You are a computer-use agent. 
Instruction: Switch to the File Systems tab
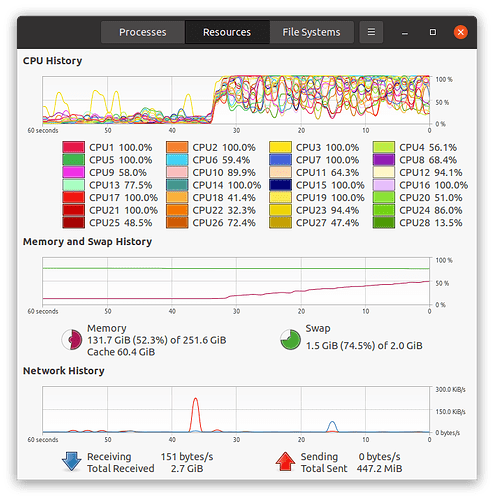pyautogui.click(x=311, y=32)
